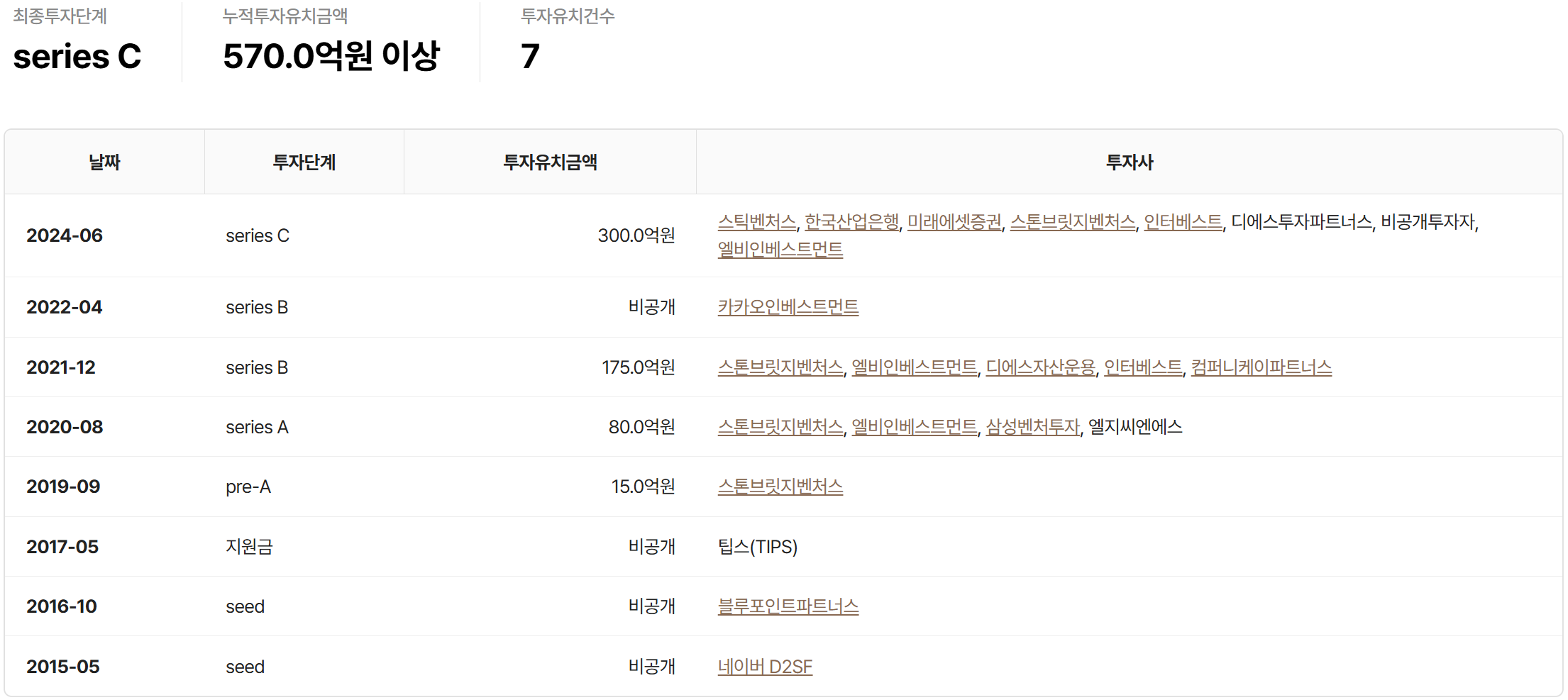Open the 스틱벤처스 investor link
Screen dimensions: 1568x700
756,222
